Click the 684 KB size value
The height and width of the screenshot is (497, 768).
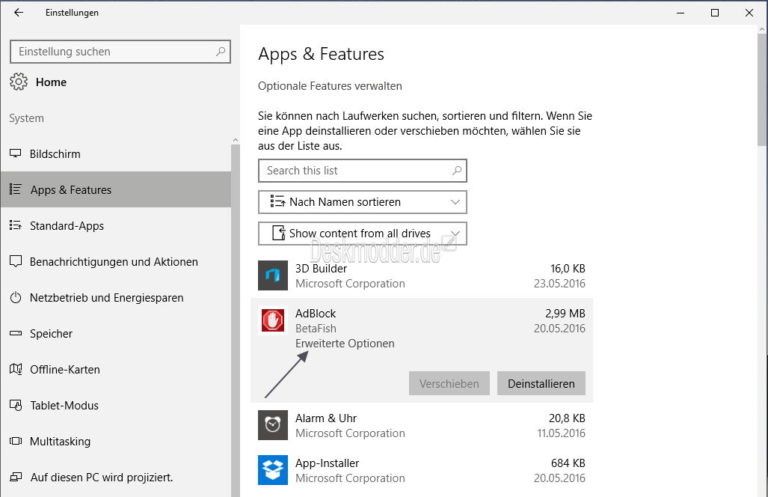(568, 463)
